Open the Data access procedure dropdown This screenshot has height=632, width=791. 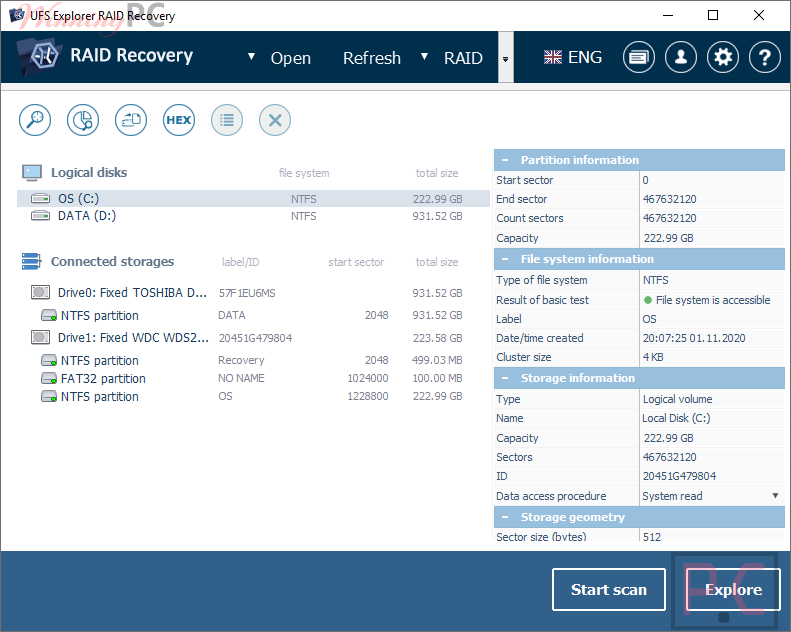[775, 496]
